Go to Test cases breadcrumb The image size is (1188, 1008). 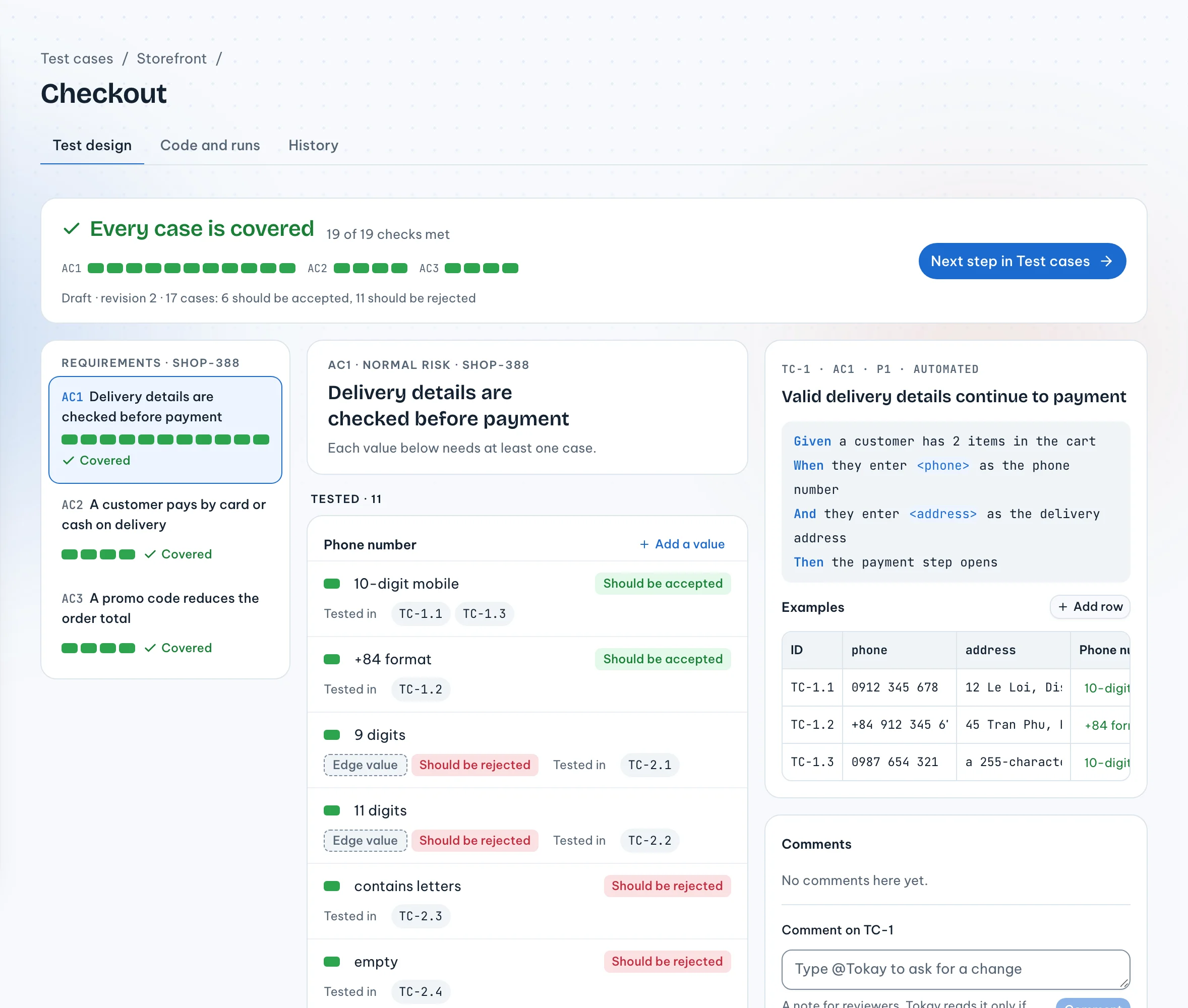click(x=77, y=58)
